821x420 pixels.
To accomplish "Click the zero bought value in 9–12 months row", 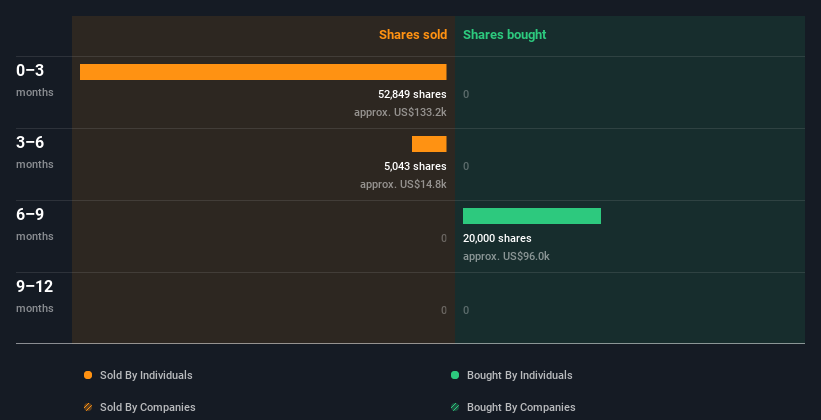I will coord(466,310).
